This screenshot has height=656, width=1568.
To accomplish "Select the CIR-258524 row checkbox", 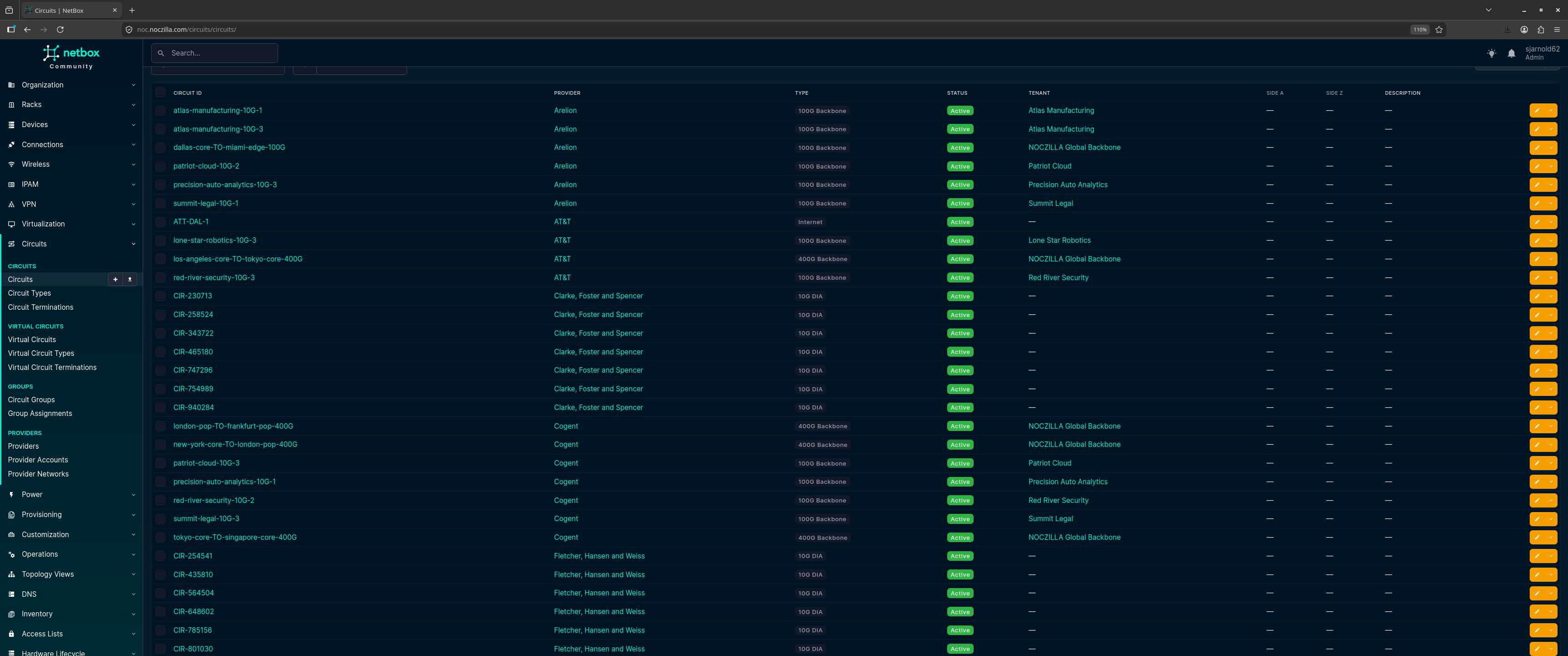I will [x=160, y=315].
